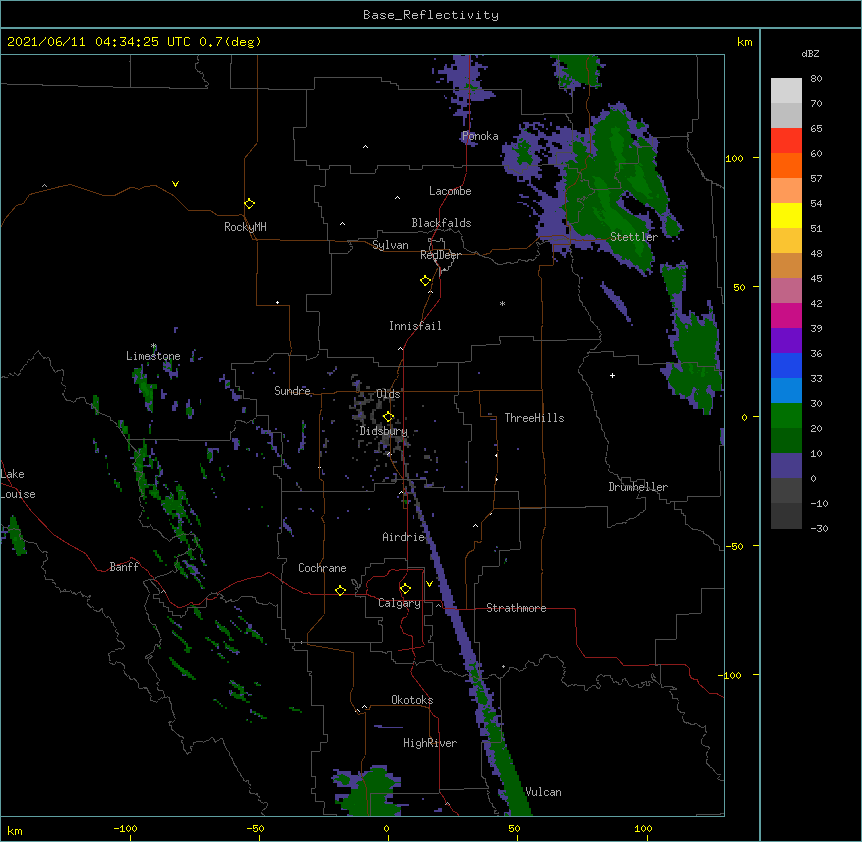Click the dBZ legend heading
The width and height of the screenshot is (862, 842).
[810, 53]
